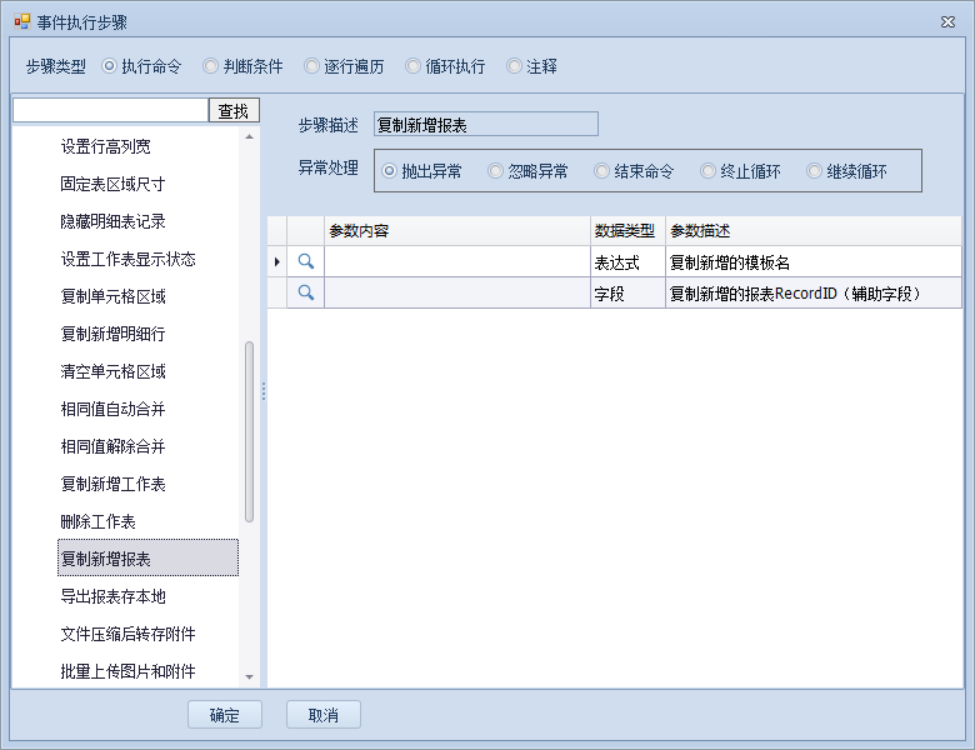
Task: Select the 逐行遍历 step type option
Action: (312, 67)
